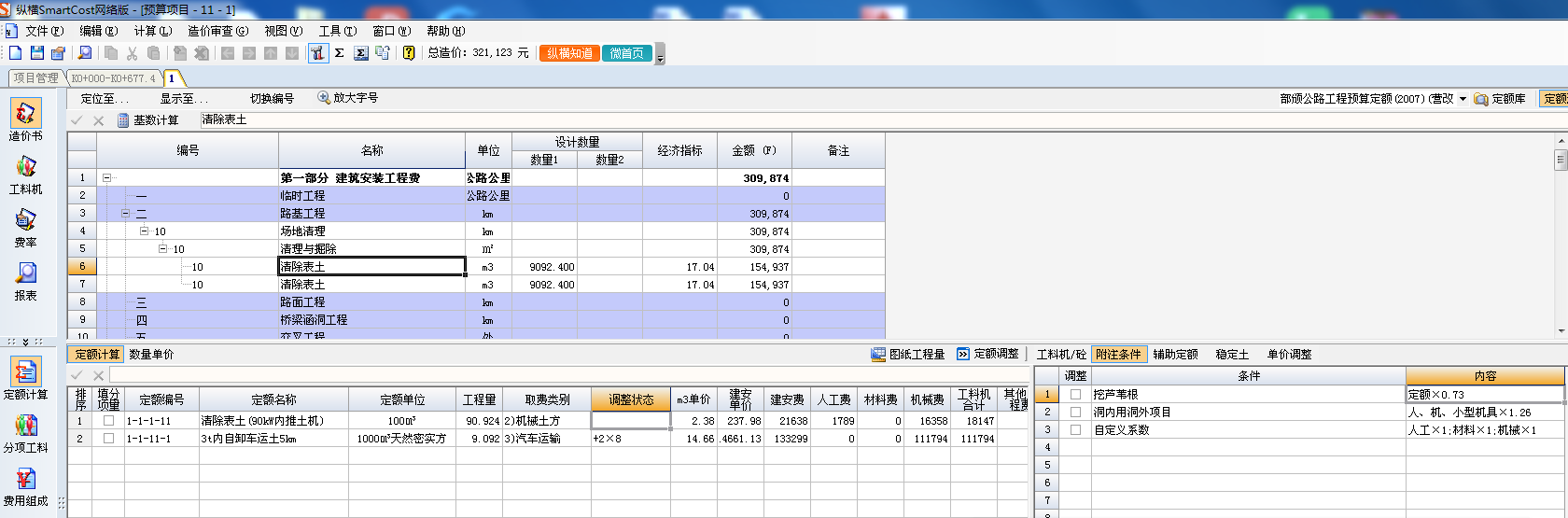Viewport: 1568px width, 518px height.
Task: Tick the 自定义系数 adjustment checkbox
Action: (x=1075, y=430)
